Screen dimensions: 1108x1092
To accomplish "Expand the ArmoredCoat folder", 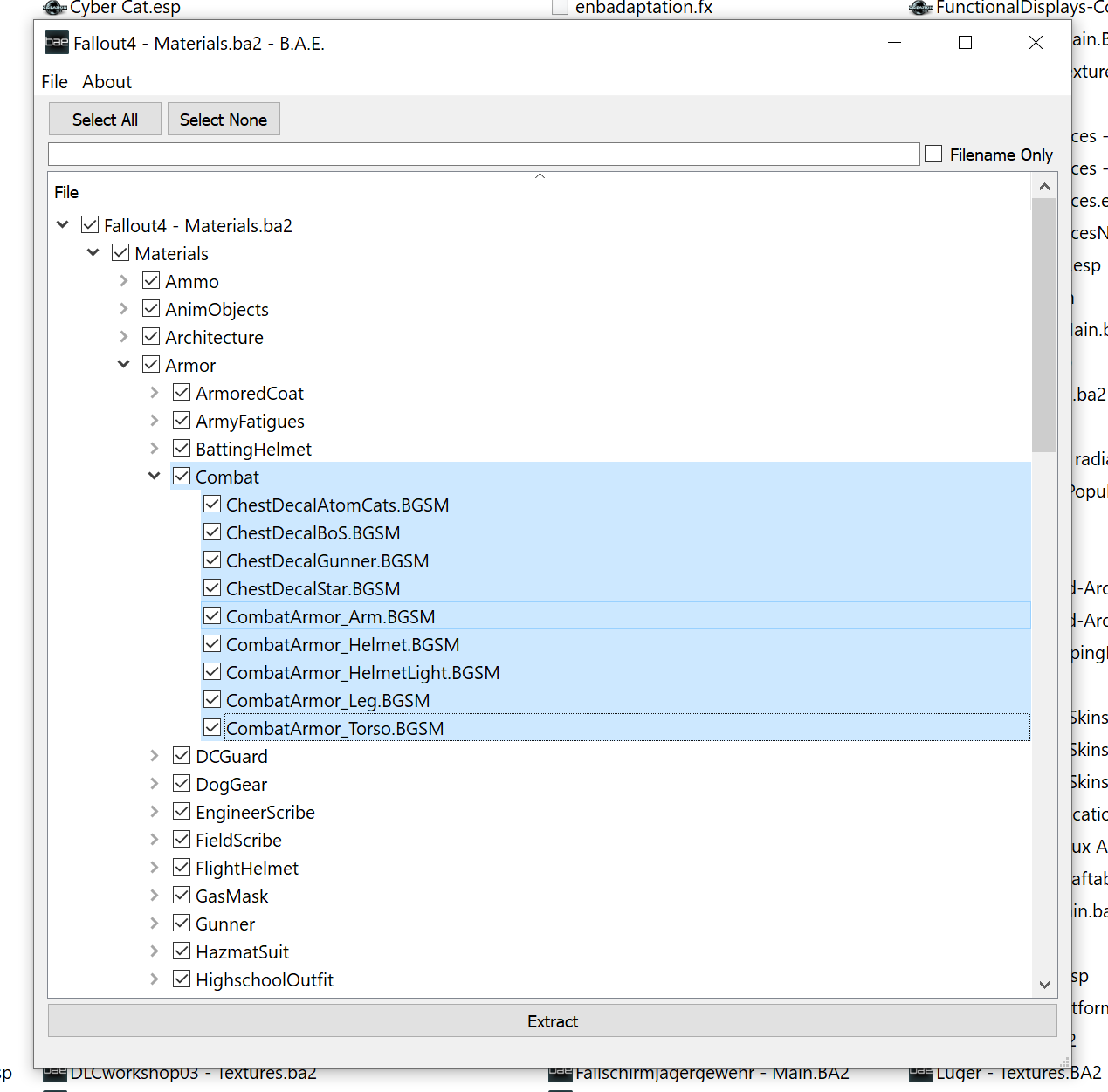I will [x=155, y=393].
